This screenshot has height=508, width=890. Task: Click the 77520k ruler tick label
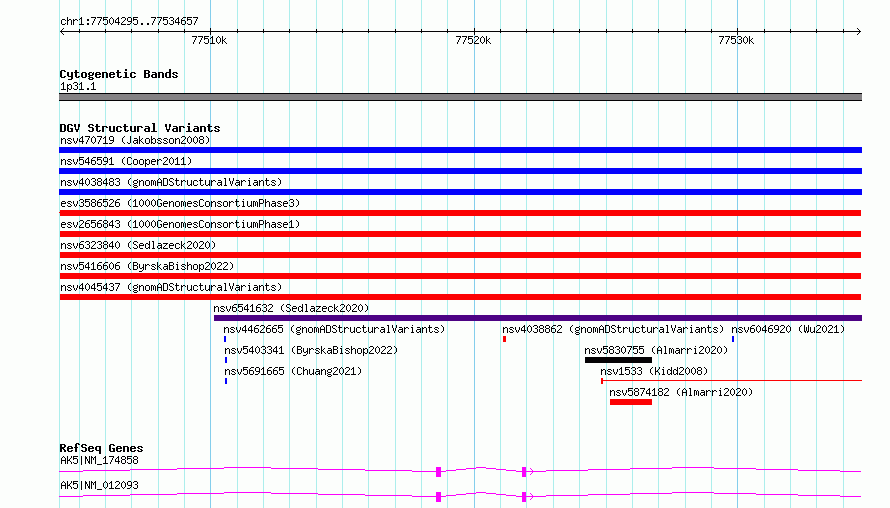click(473, 40)
